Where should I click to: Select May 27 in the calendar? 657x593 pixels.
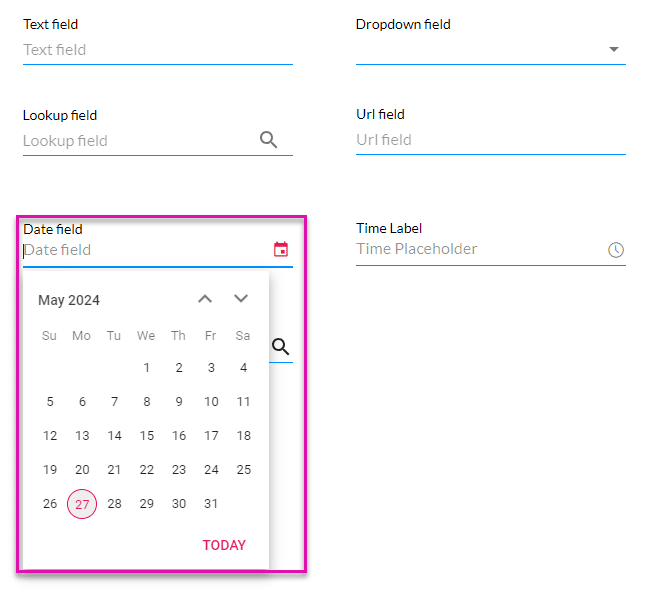pos(82,504)
